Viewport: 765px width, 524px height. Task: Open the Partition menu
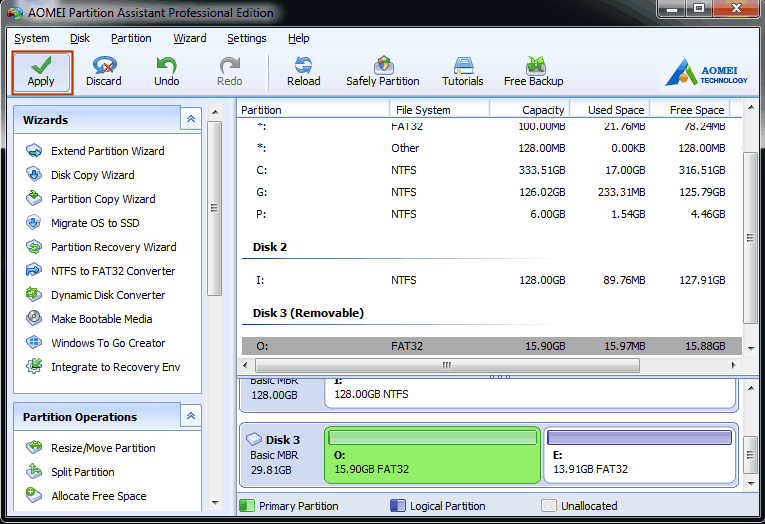(x=131, y=38)
